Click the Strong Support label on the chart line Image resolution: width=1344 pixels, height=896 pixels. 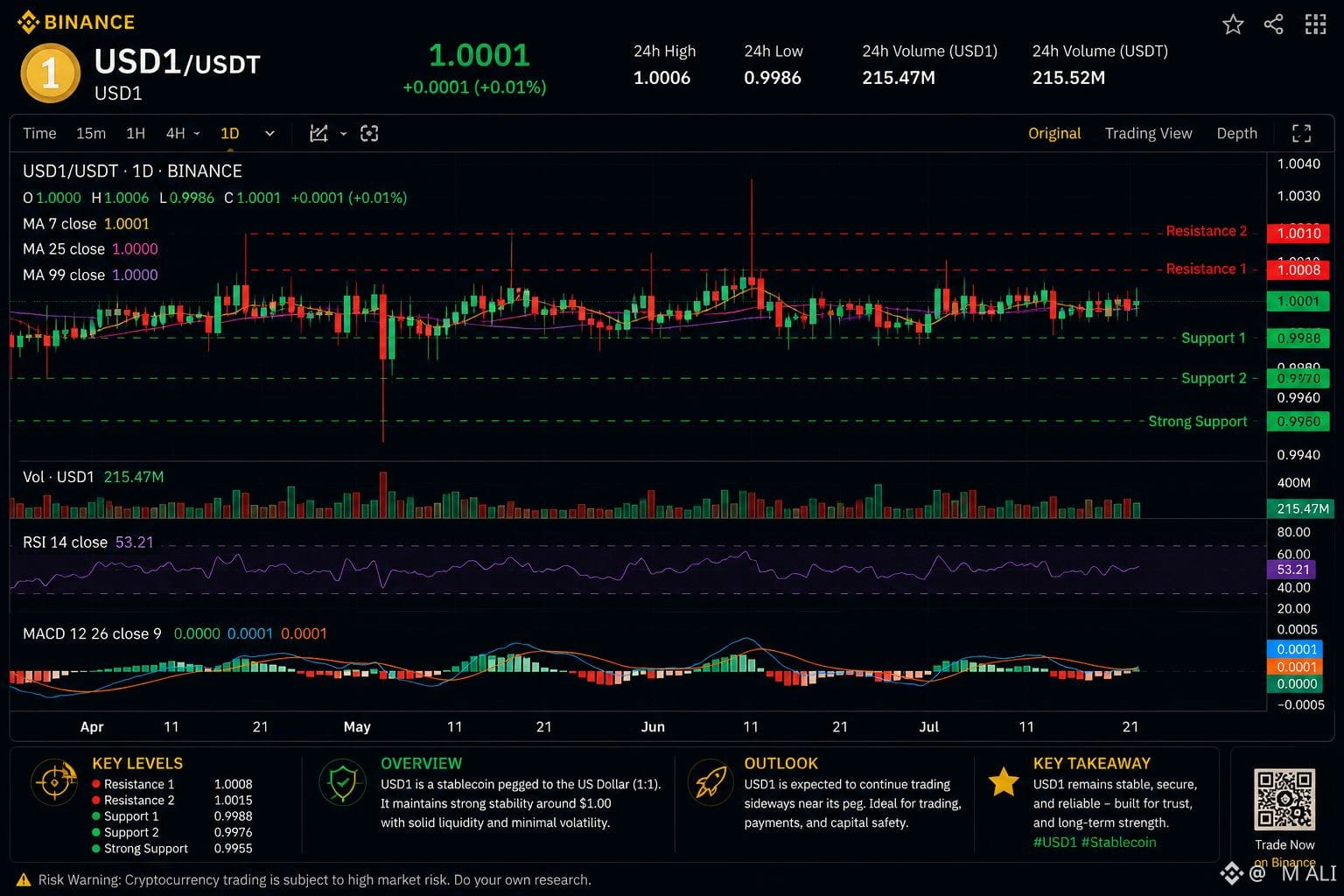(x=1198, y=421)
